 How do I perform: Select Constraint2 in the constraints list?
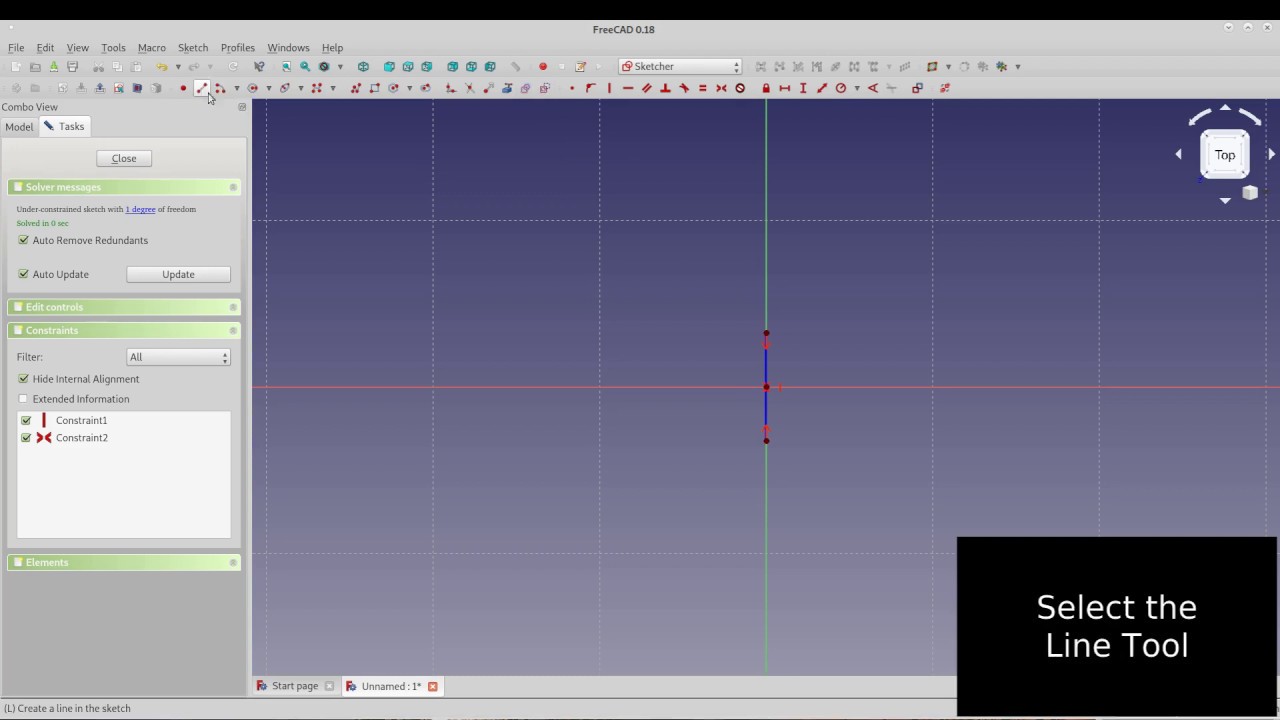(82, 438)
